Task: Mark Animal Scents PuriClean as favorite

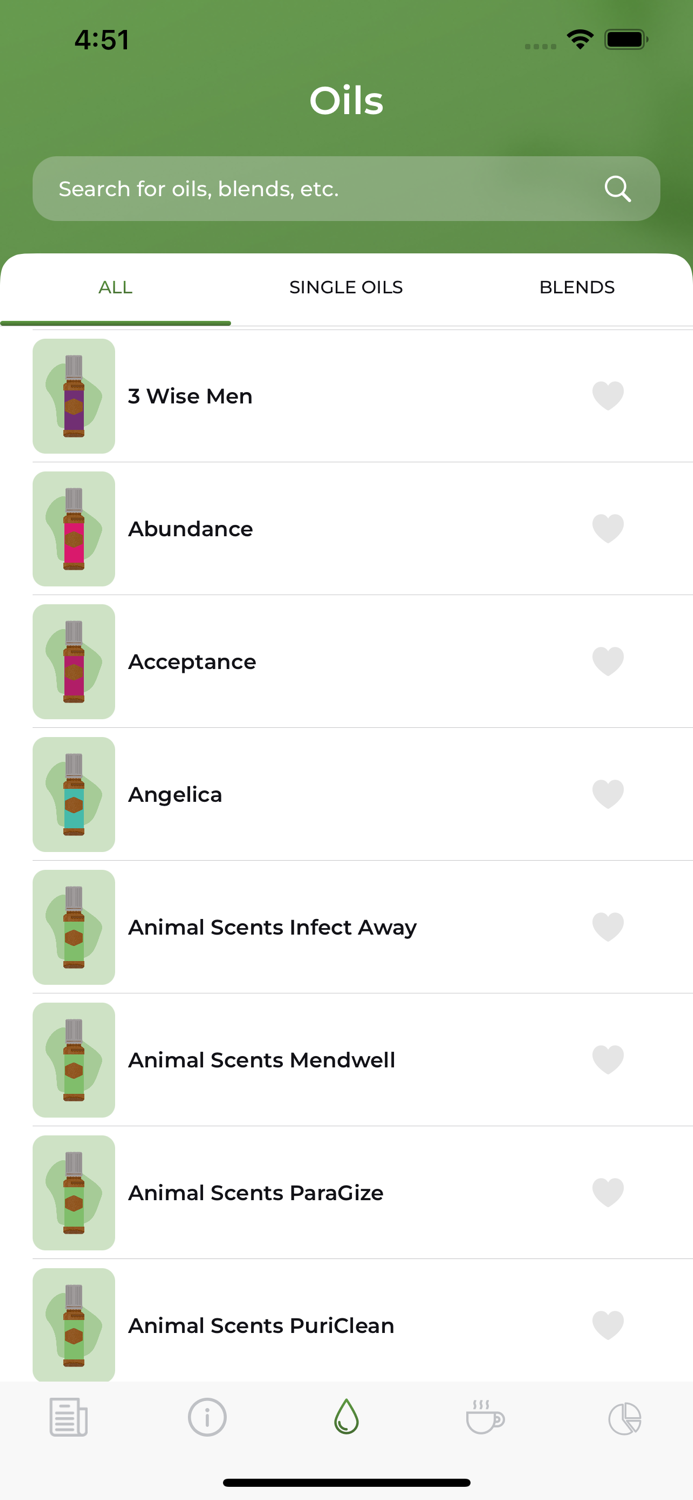Action: coord(608,1325)
